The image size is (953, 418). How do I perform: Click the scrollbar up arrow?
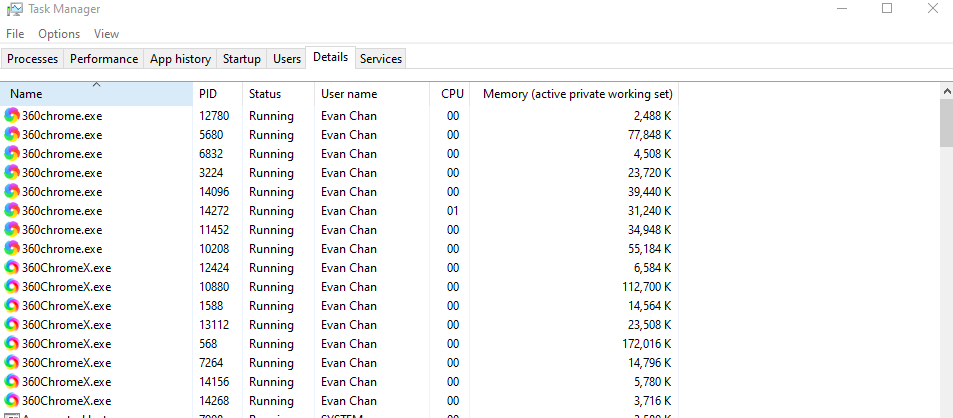pos(946,91)
